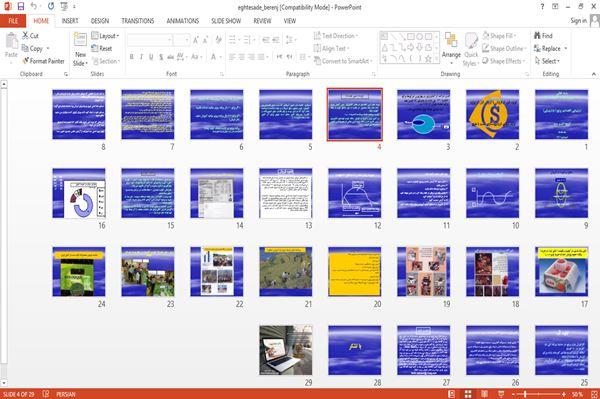Switch to the DESIGN tab
Image resolution: width=600 pixels, height=399 pixels.
point(100,21)
